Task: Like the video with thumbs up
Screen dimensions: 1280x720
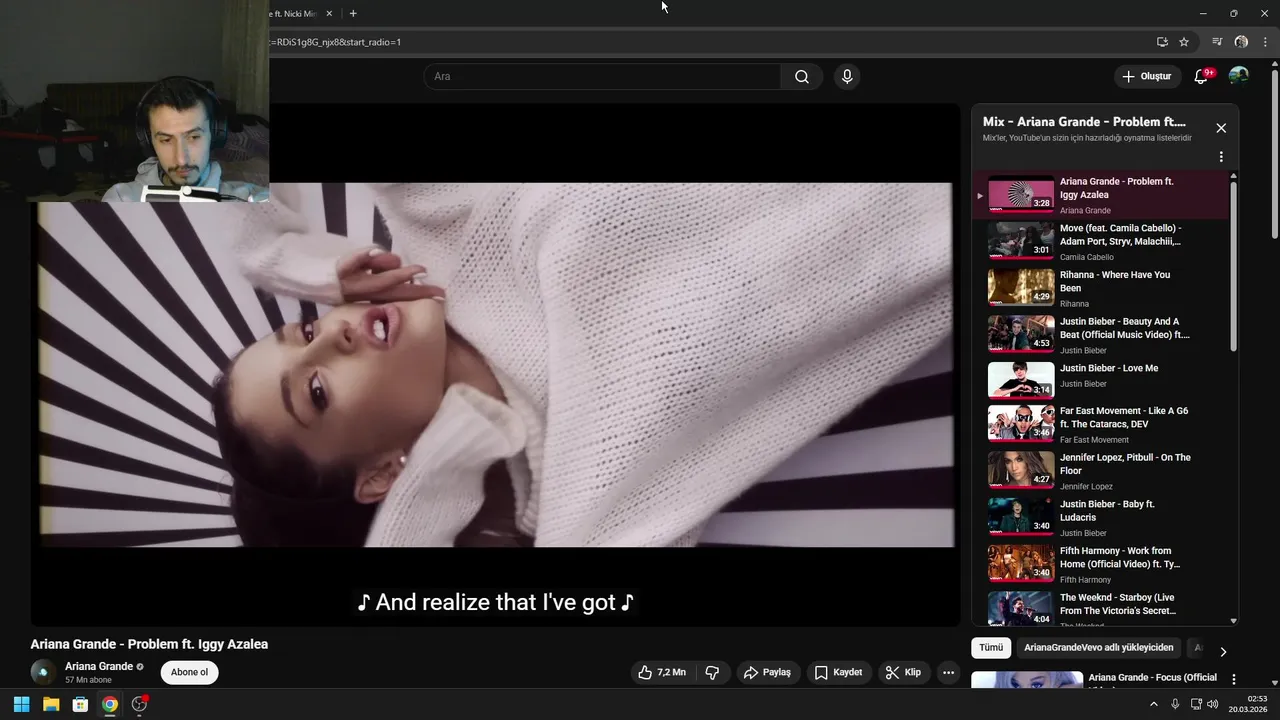Action: pyautogui.click(x=662, y=673)
